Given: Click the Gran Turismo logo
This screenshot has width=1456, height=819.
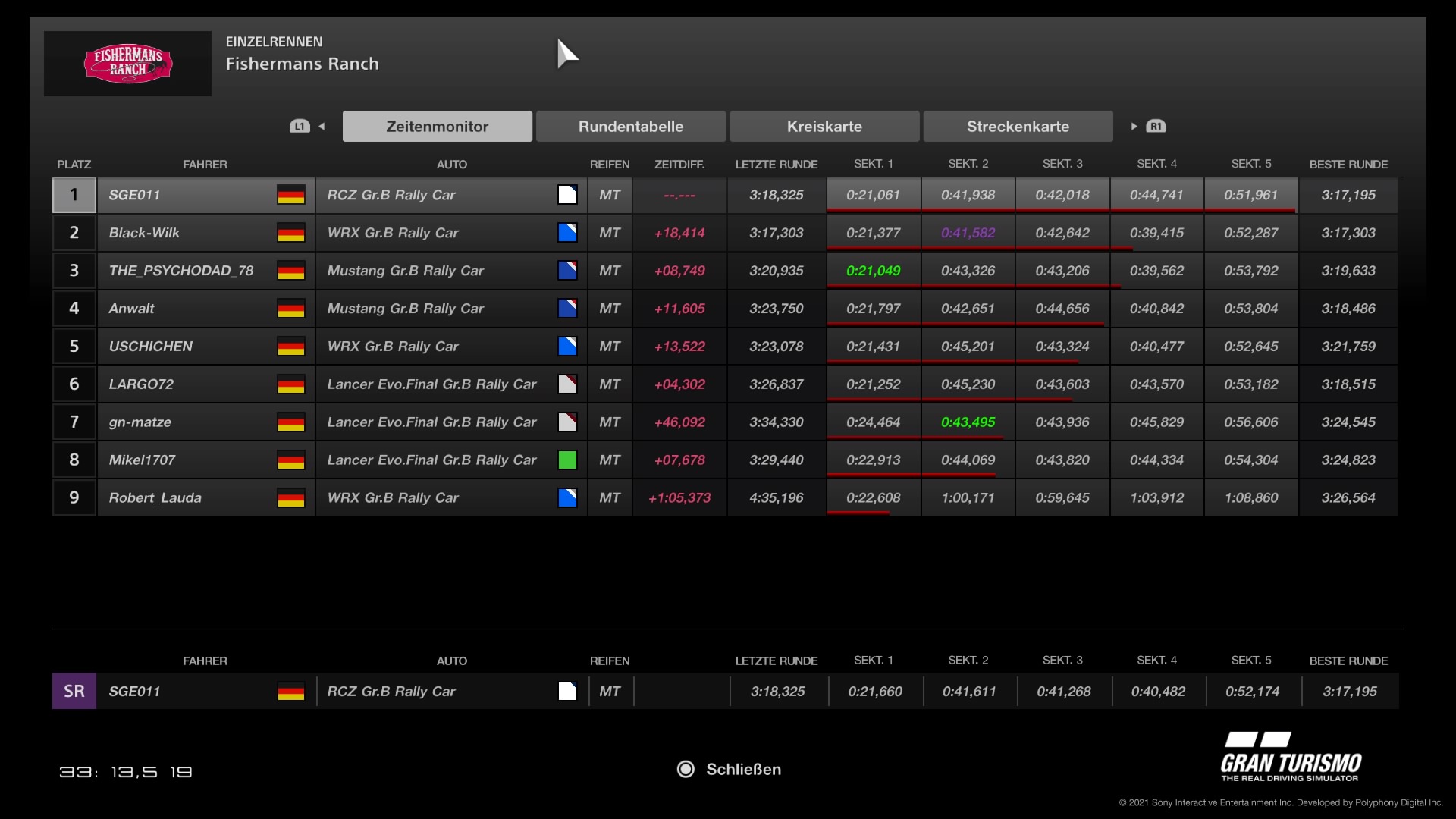Looking at the screenshot, I should click(x=1291, y=757).
